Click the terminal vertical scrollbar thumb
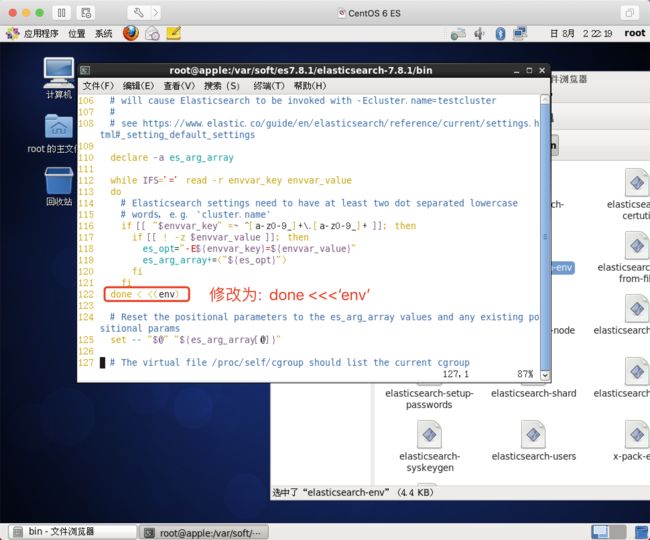The height and width of the screenshot is (540, 650). [545, 237]
